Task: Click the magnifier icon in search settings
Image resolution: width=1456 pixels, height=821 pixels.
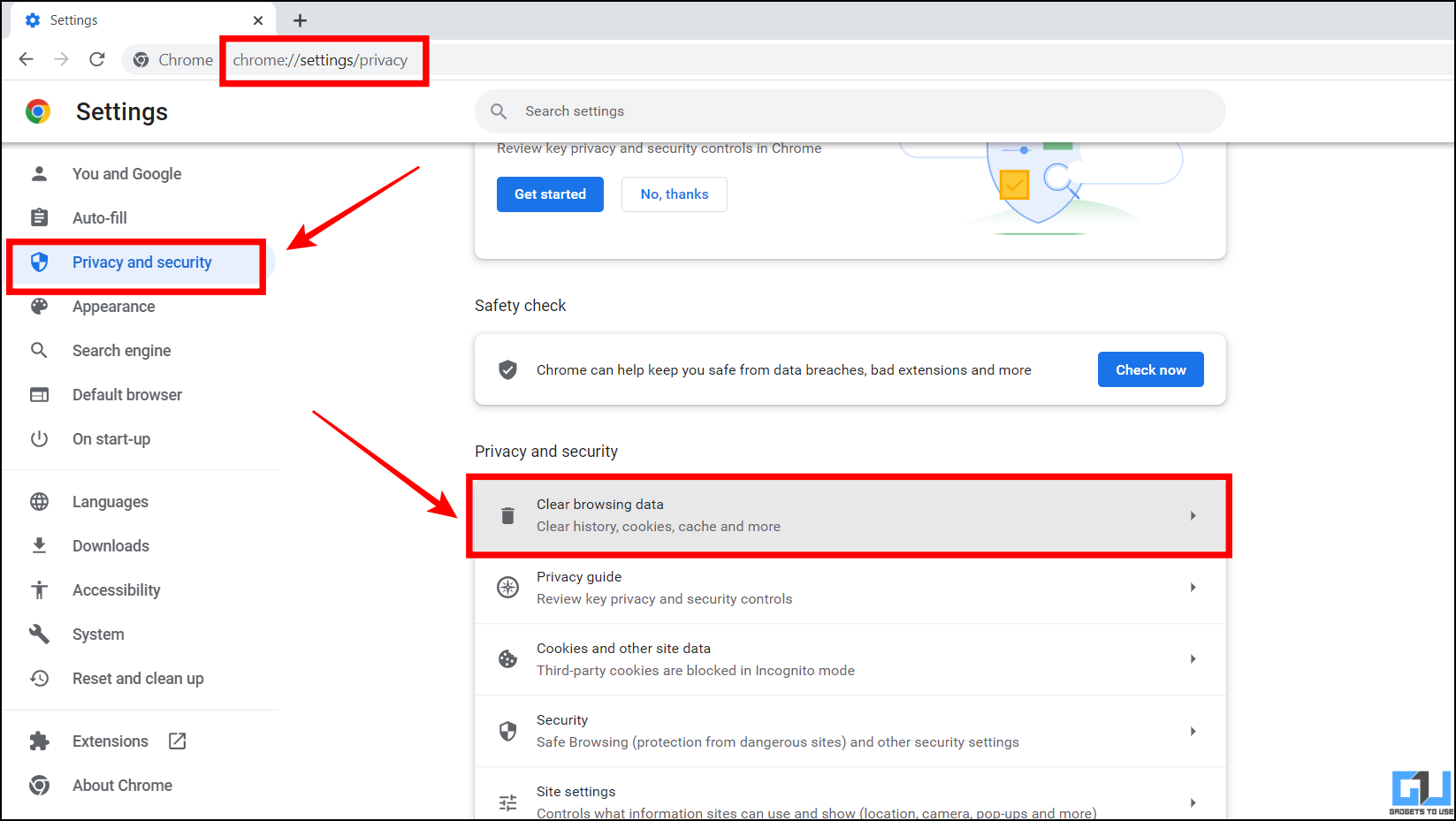Action: click(499, 111)
